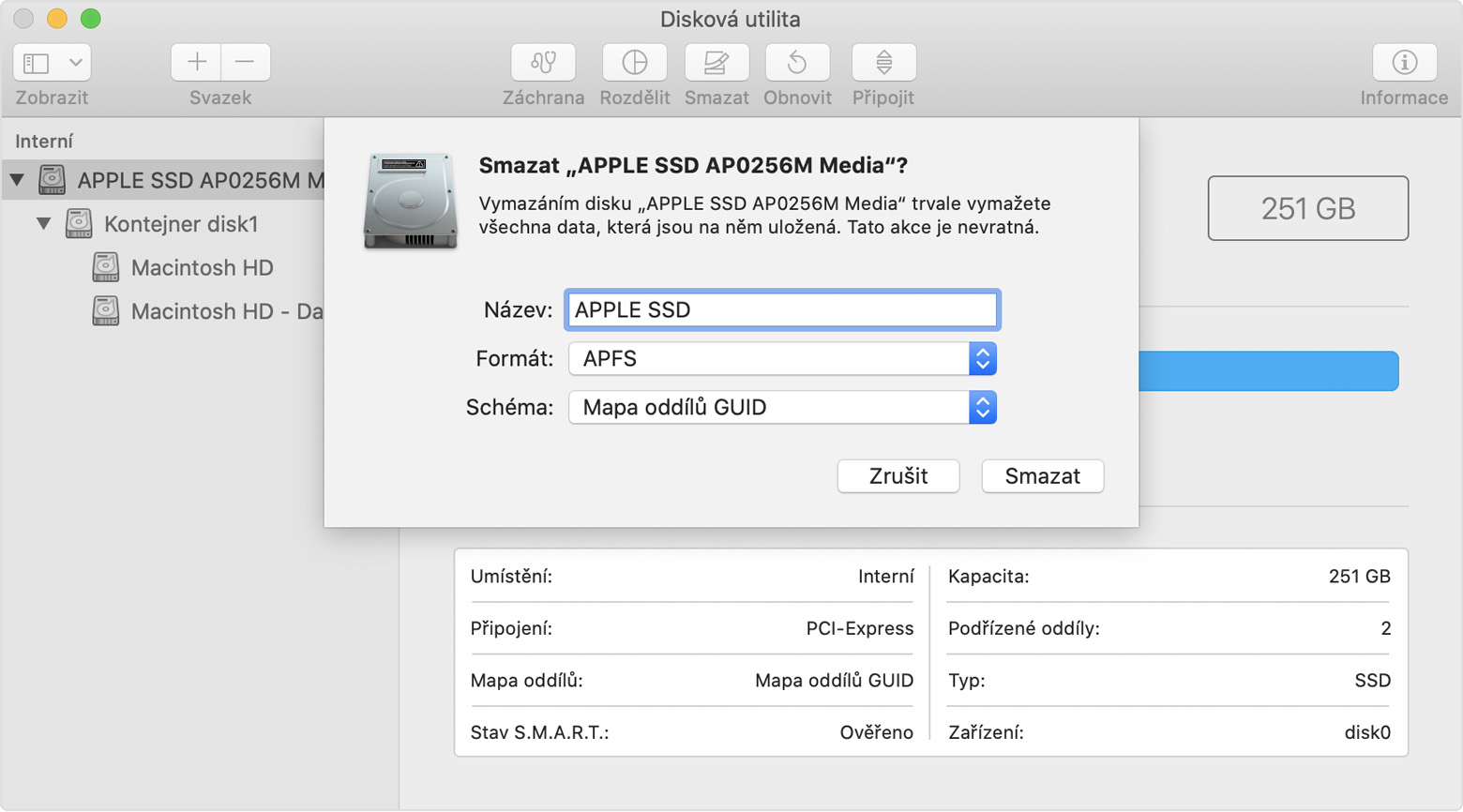Click the Zrušit cancel button
Viewport: 1463px width, 812px height.
tap(897, 476)
